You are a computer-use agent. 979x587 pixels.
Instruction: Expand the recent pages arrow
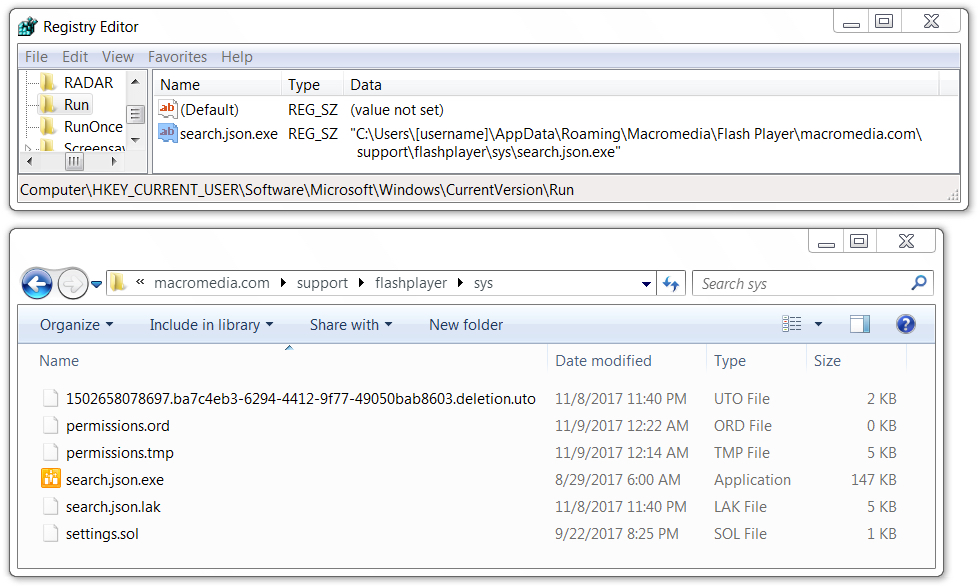pyautogui.click(x=97, y=284)
